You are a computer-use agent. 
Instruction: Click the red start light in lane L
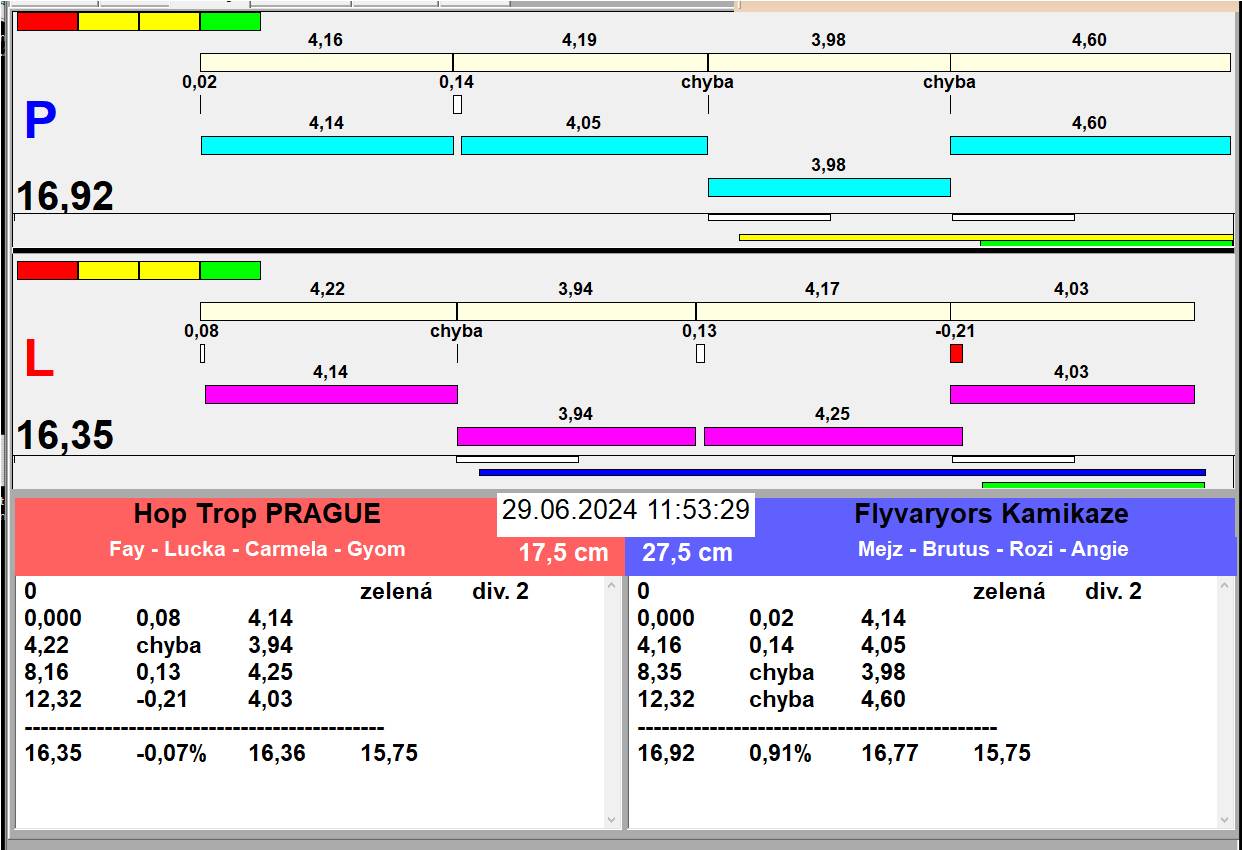coord(47,271)
